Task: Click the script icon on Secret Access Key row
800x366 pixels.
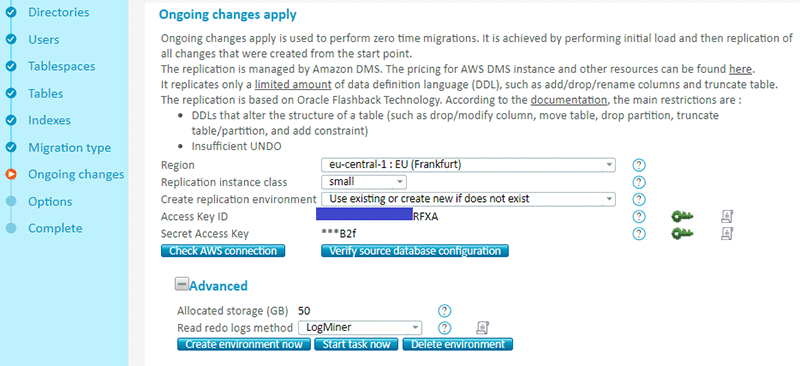Action: 727,234
